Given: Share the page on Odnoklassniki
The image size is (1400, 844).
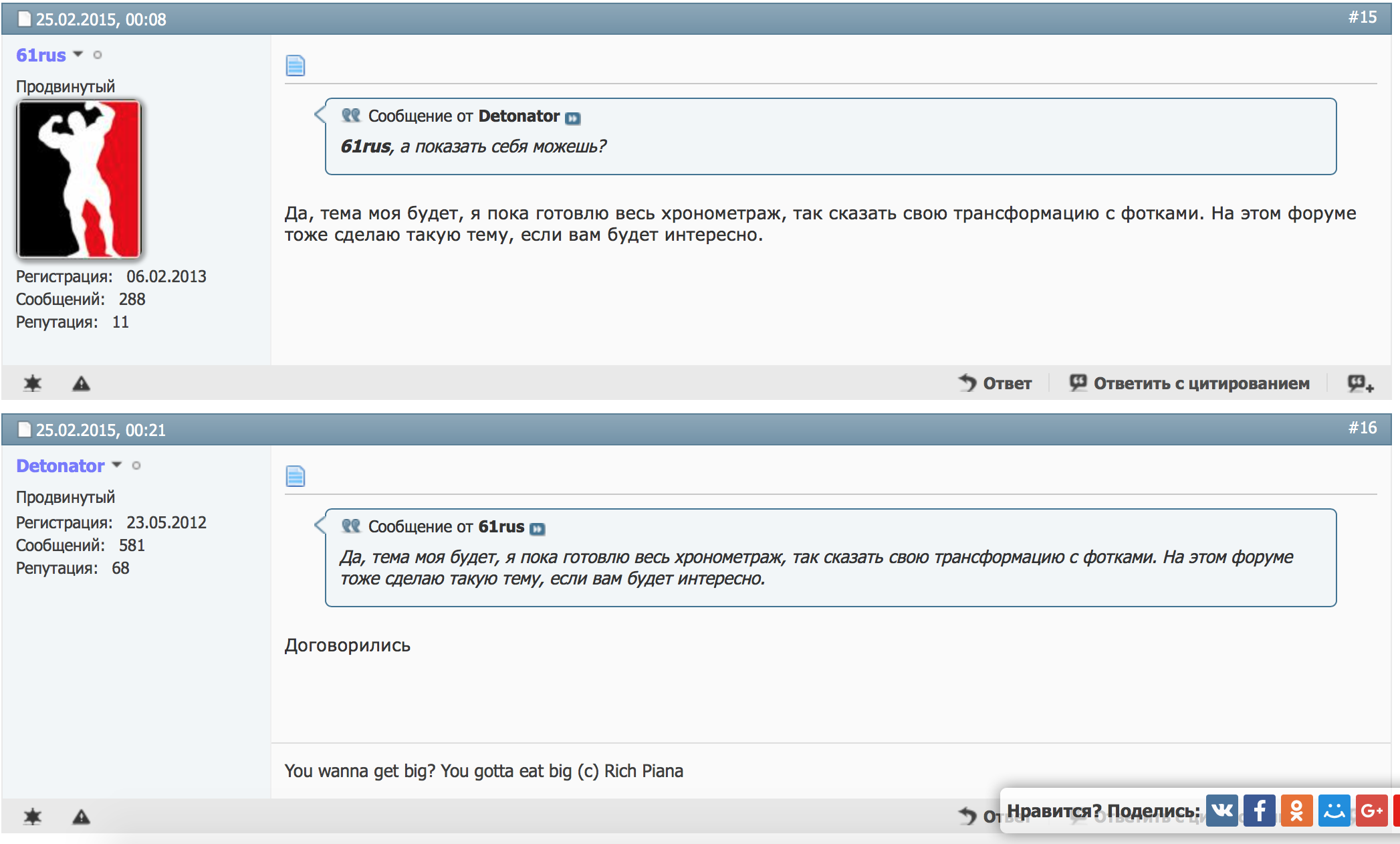Looking at the screenshot, I should [1296, 811].
